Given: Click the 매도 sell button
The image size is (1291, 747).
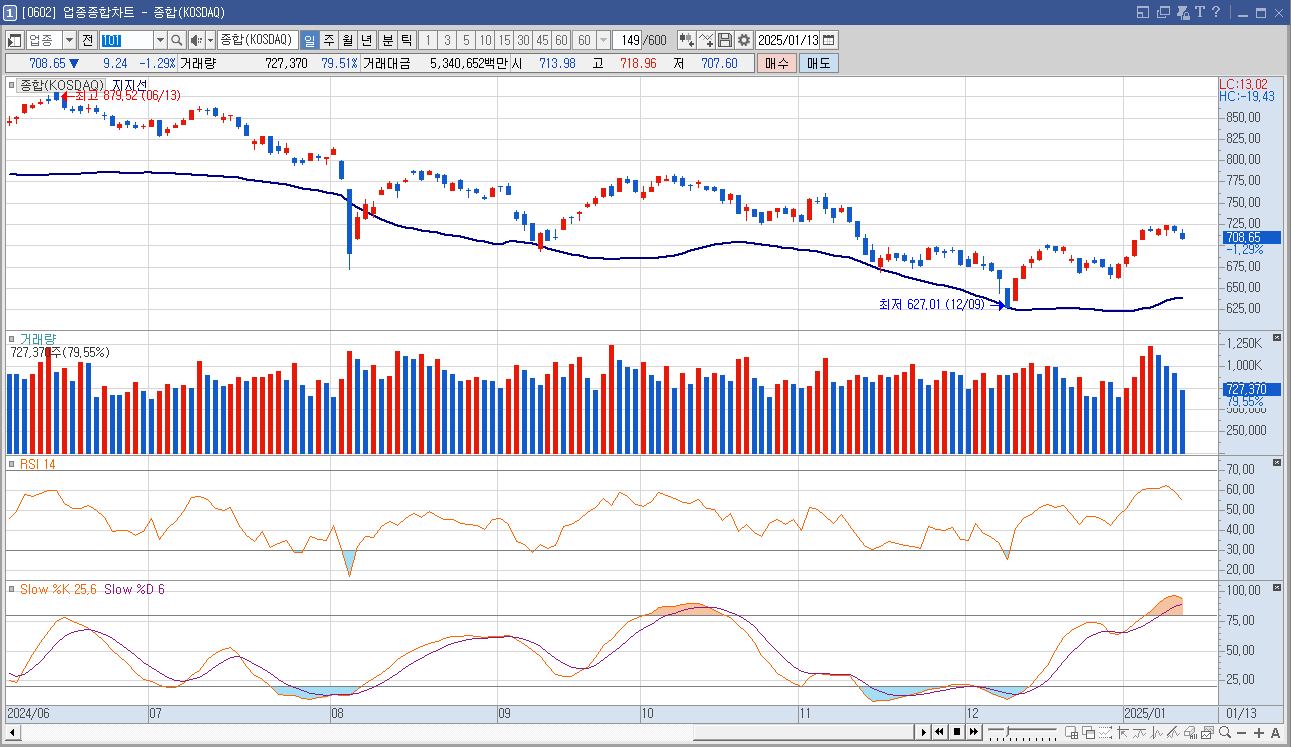Looking at the screenshot, I should (x=818, y=63).
